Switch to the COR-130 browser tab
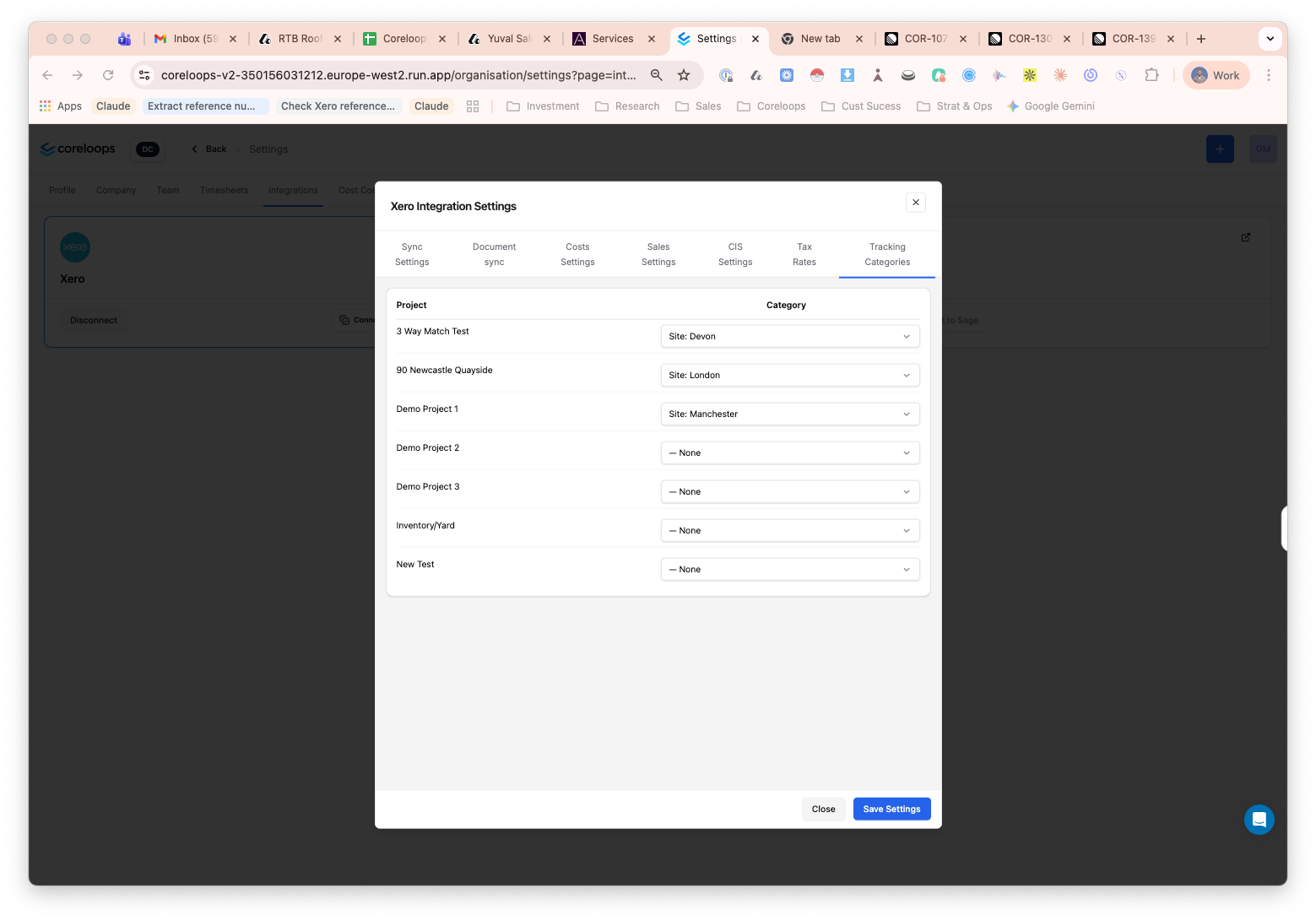The image size is (1316, 921). point(1030,39)
